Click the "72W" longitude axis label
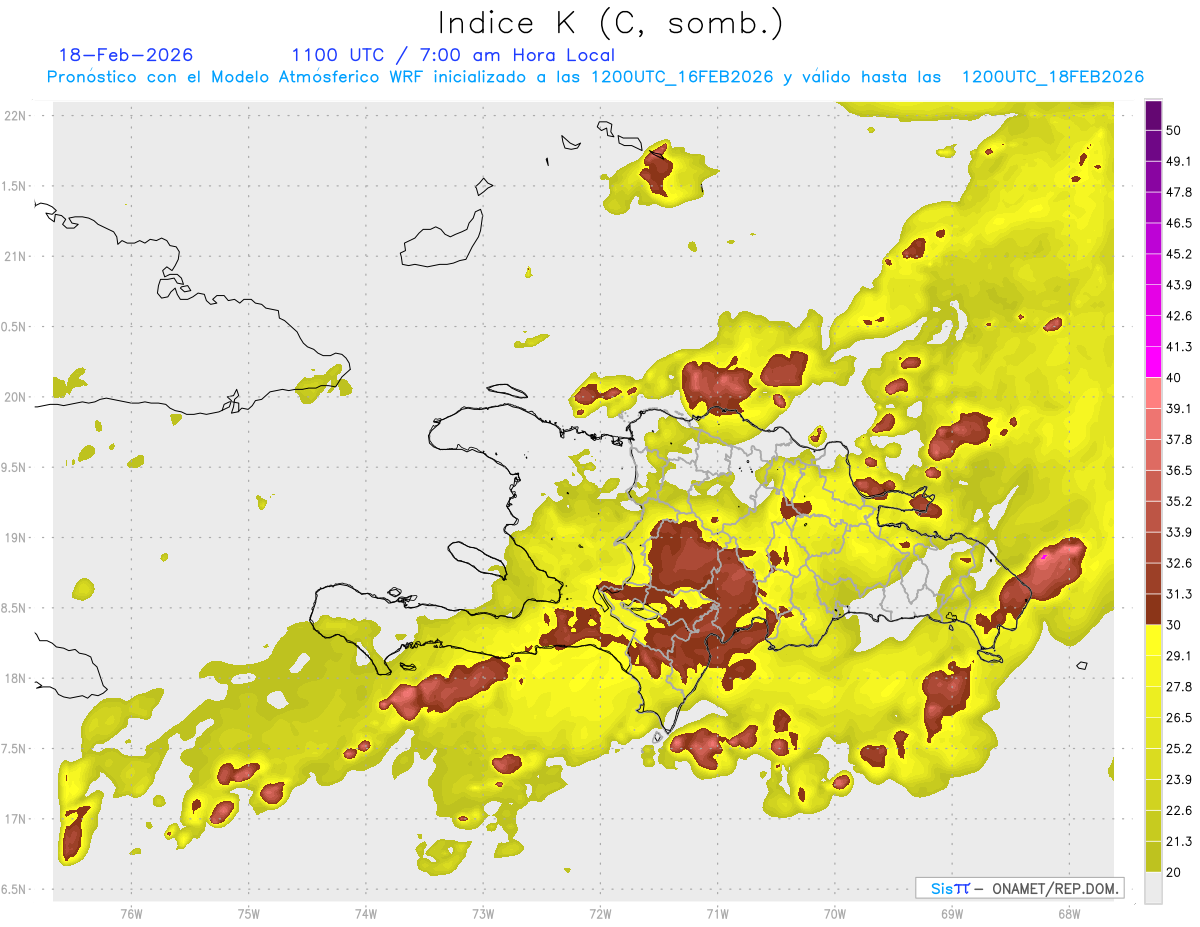 600,914
